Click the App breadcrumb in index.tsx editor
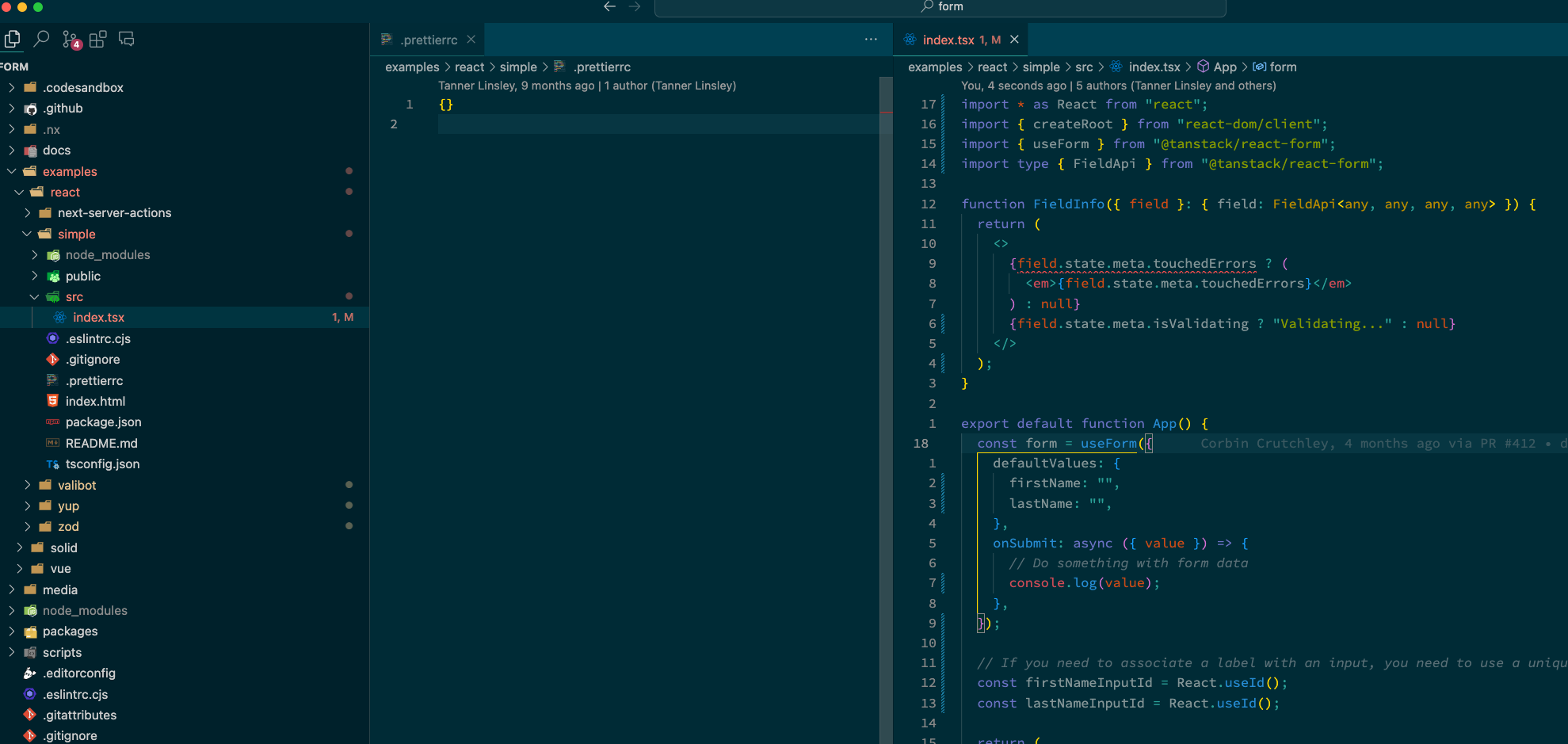Image resolution: width=1568 pixels, height=744 pixels. coord(1225,67)
